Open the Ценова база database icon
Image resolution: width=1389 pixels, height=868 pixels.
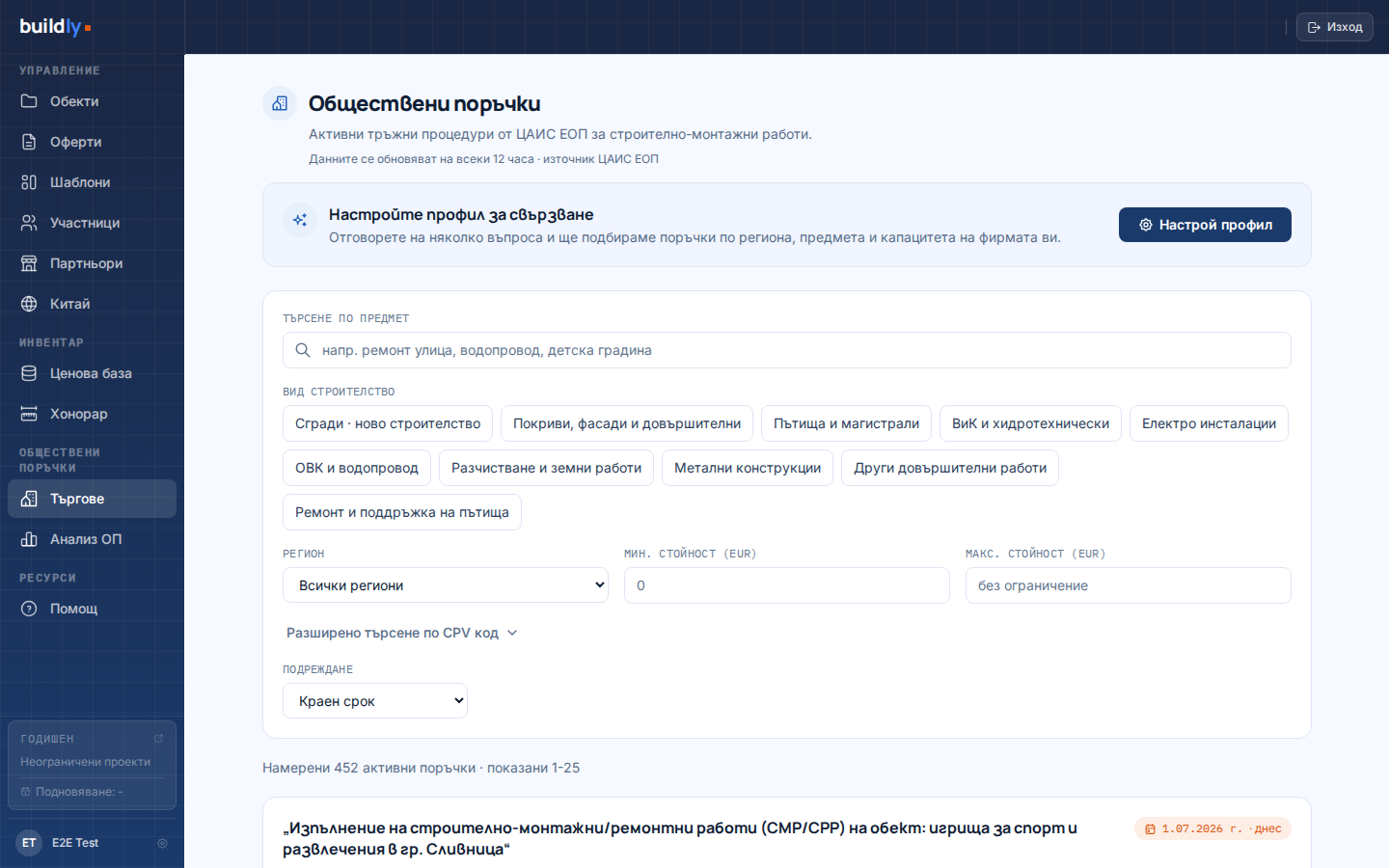pos(29,373)
